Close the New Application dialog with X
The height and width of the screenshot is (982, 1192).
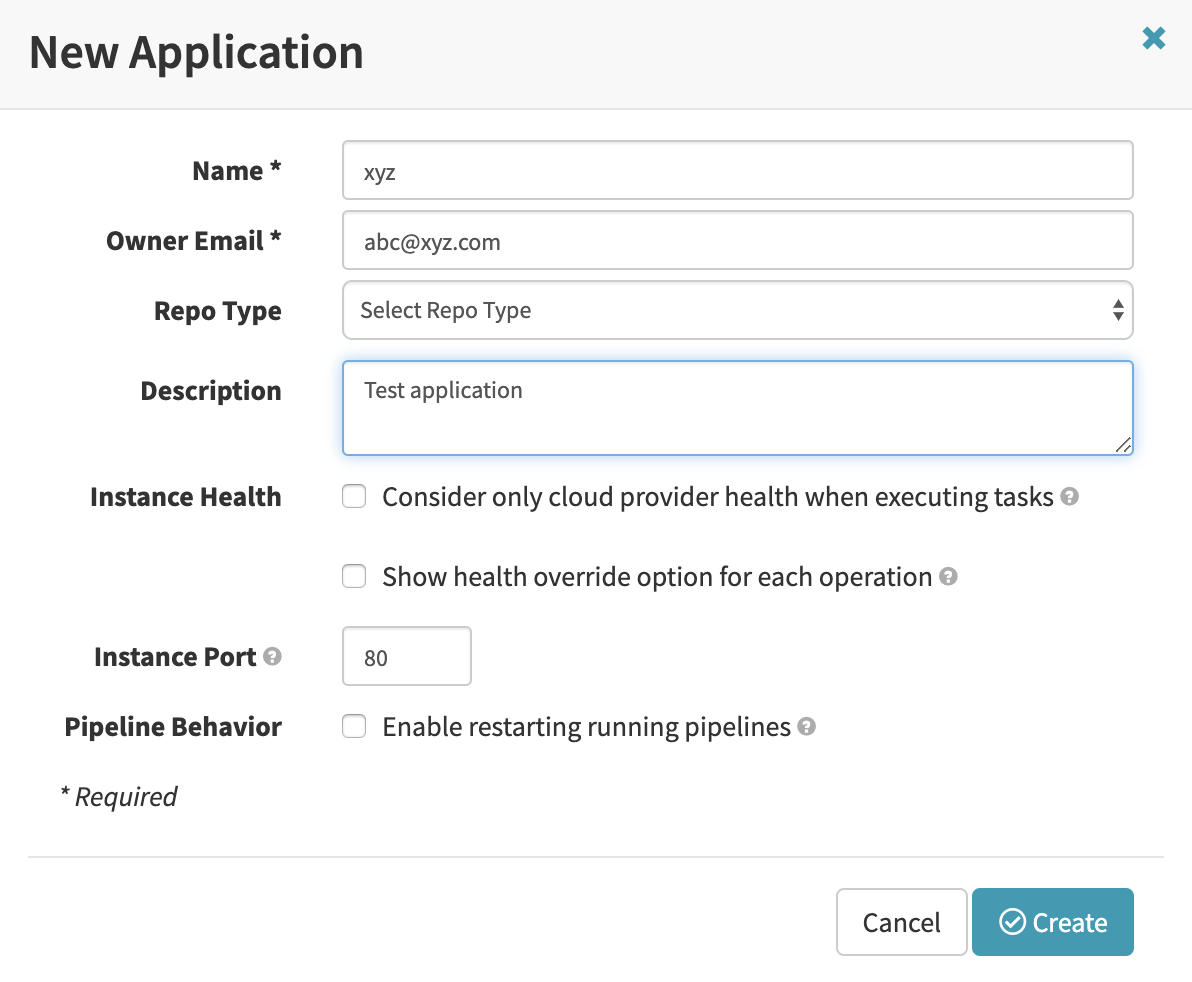click(x=1153, y=39)
